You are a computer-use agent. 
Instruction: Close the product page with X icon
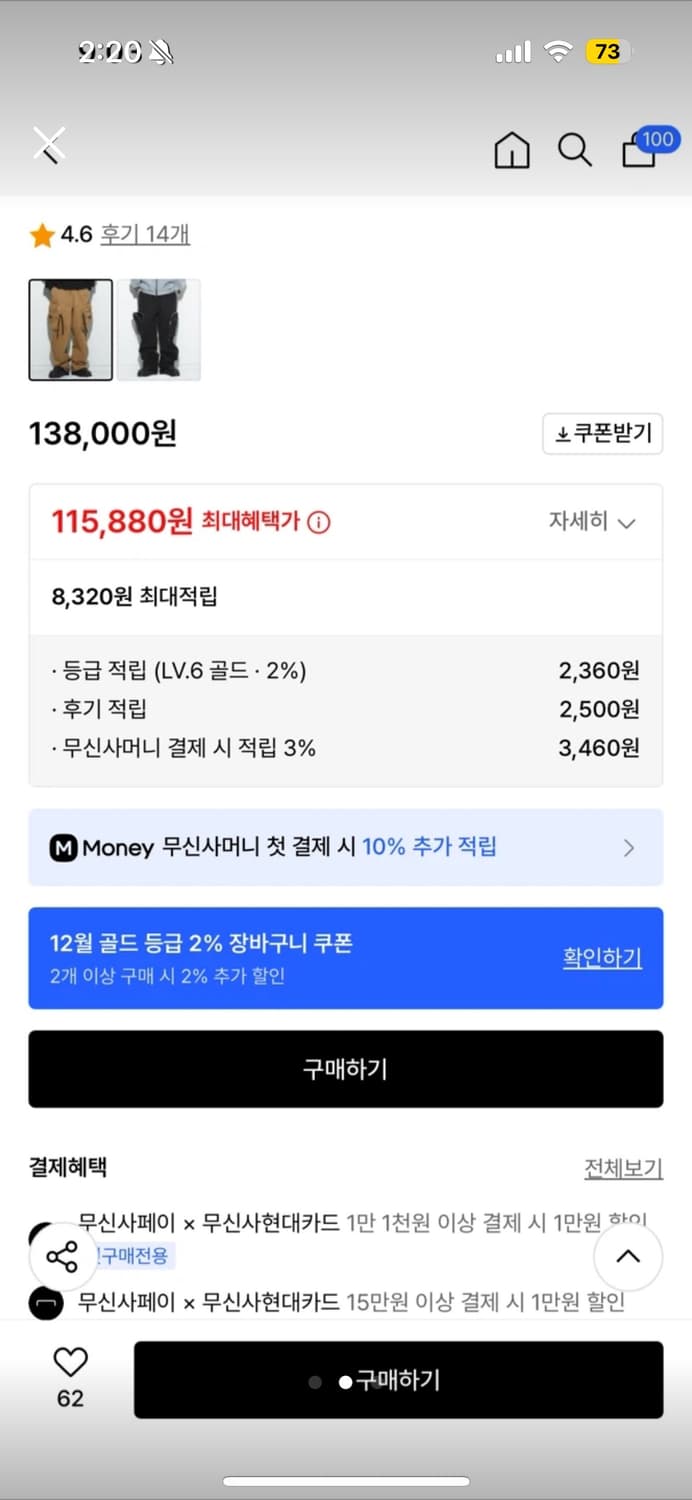(48, 146)
